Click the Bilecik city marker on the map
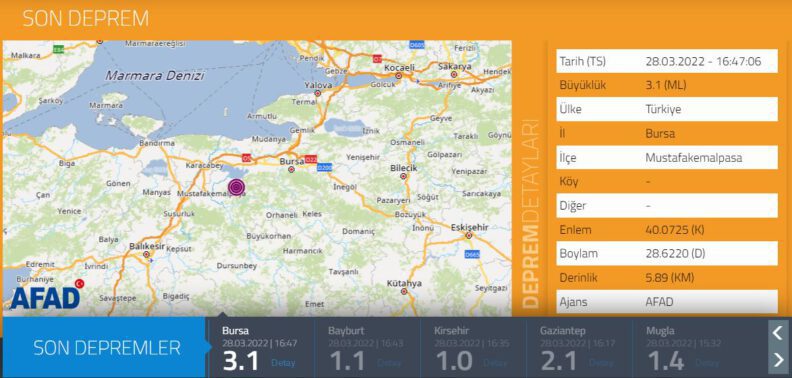Screen dimensions: 792x378 [403, 176]
